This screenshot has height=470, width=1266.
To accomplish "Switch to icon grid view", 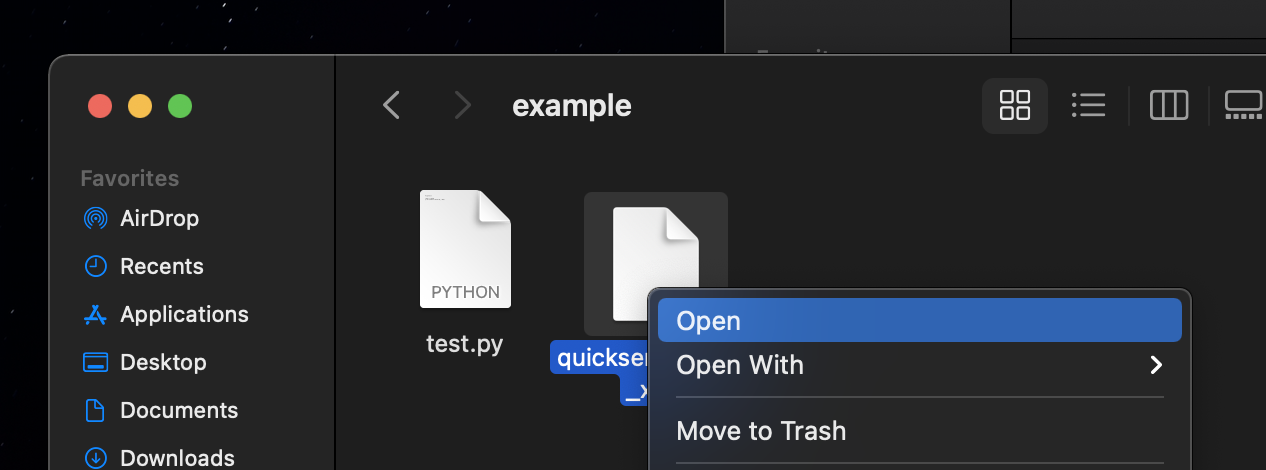I will coord(1014,105).
